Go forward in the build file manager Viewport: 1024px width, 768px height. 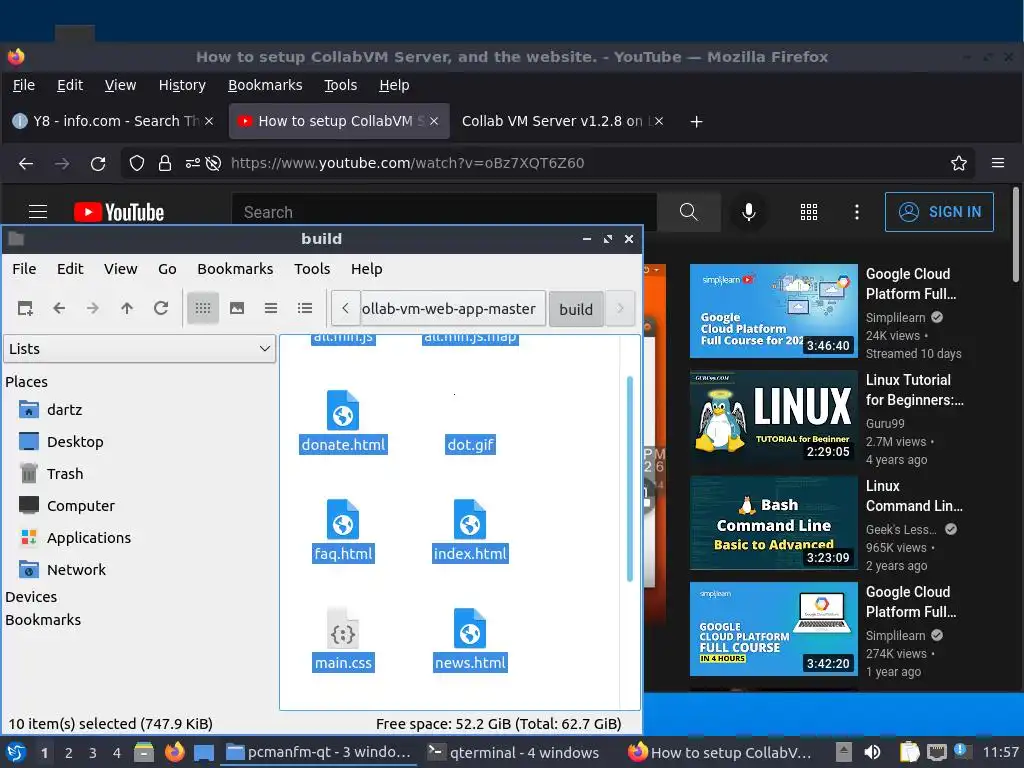[x=93, y=308]
